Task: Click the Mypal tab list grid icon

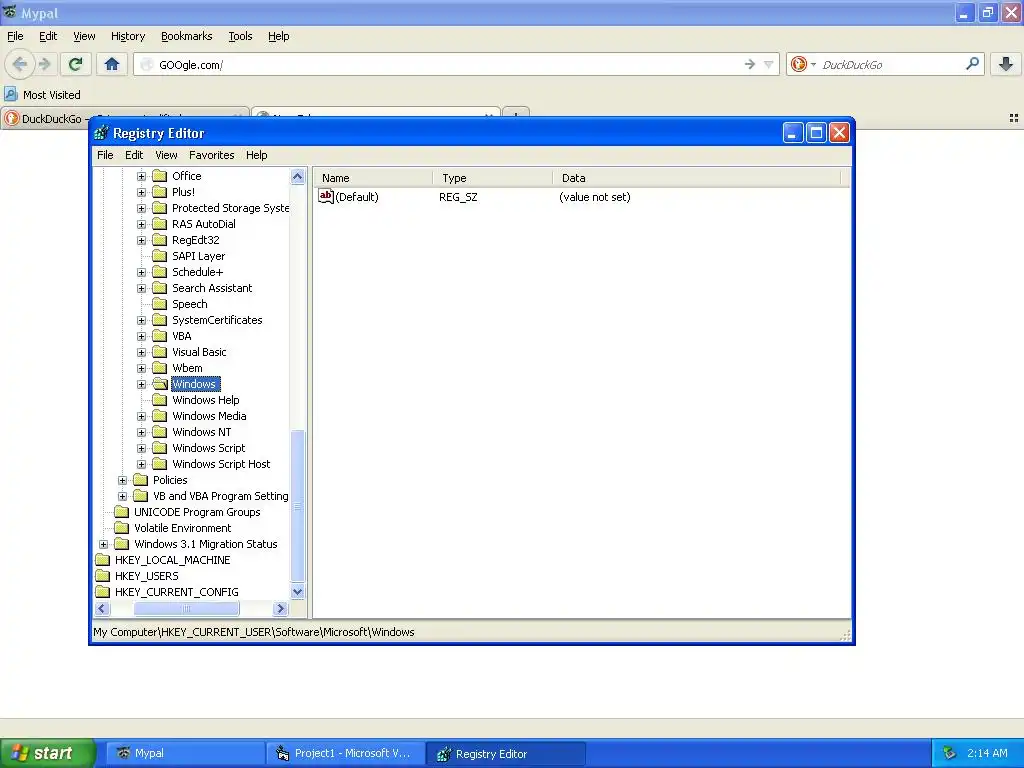Action: [1014, 118]
